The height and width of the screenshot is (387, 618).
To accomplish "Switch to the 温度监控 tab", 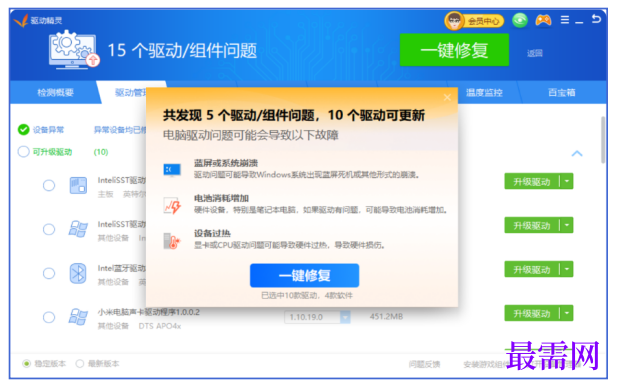I will (x=484, y=93).
